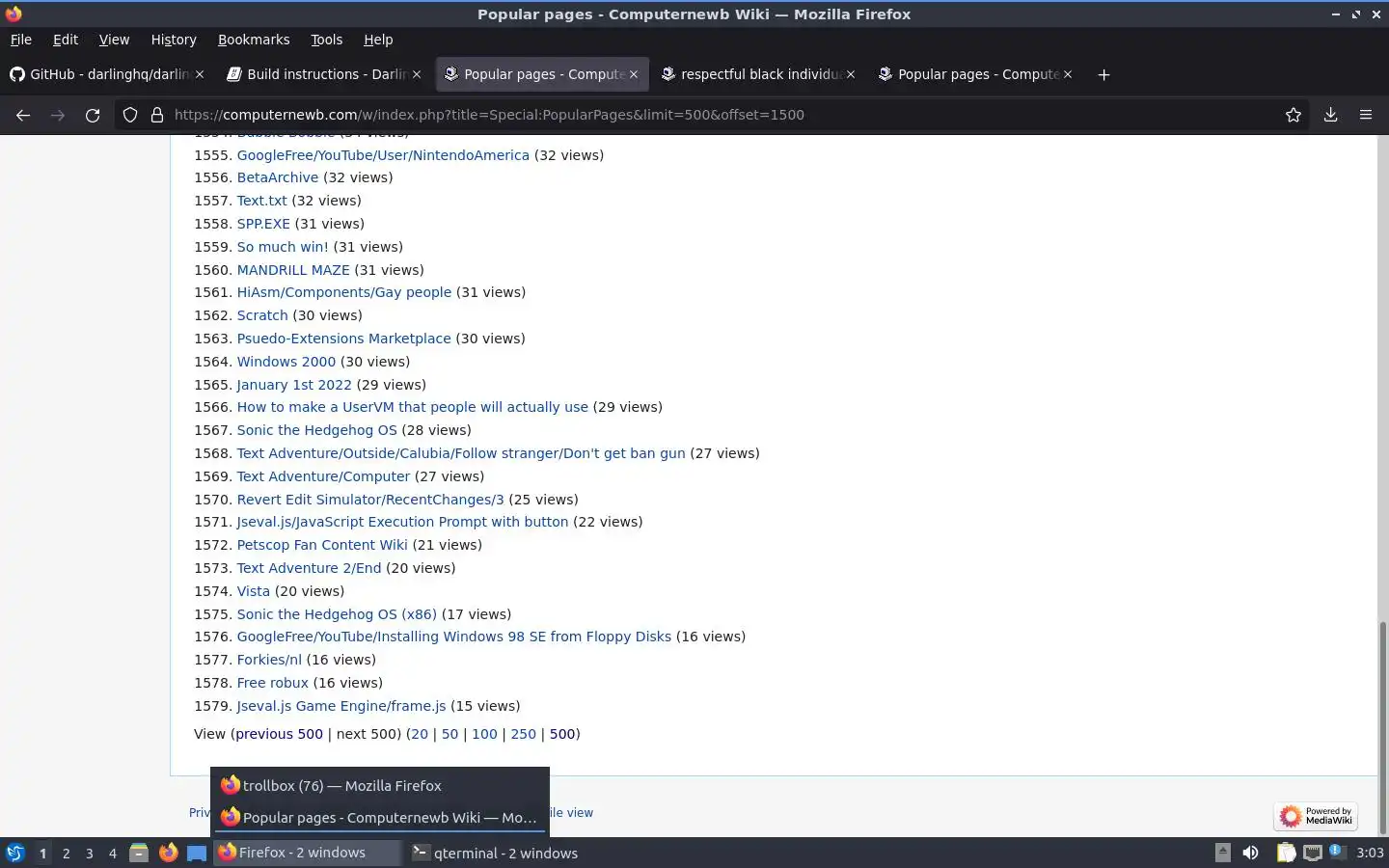Open the Scratch page link

coord(262,315)
